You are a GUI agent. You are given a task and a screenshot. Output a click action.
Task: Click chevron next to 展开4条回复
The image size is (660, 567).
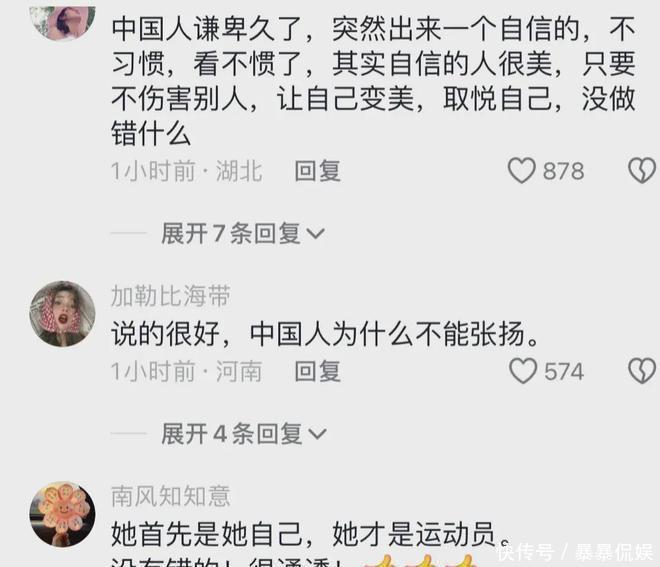[317, 434]
